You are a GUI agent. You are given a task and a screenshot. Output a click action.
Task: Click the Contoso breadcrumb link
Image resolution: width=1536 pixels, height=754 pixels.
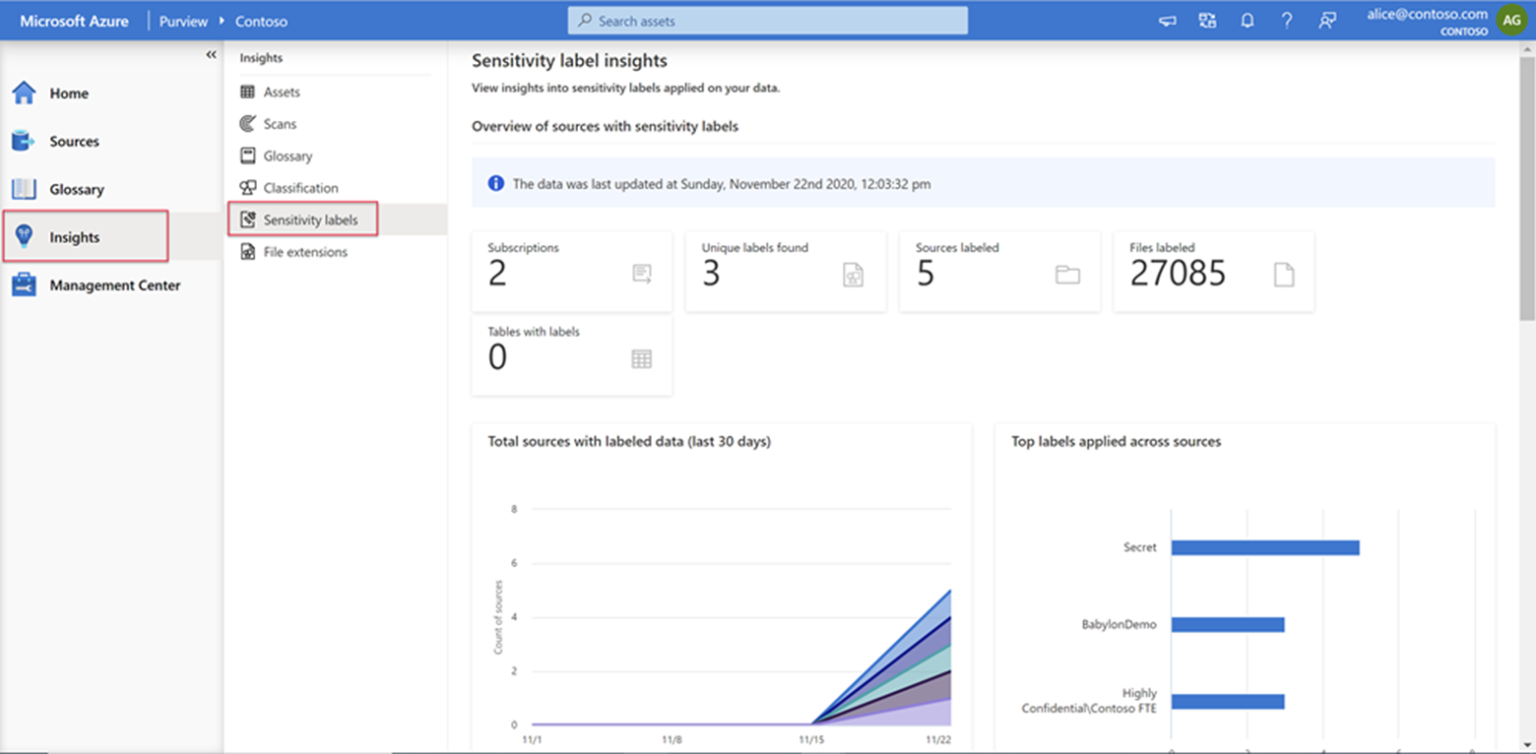260,20
